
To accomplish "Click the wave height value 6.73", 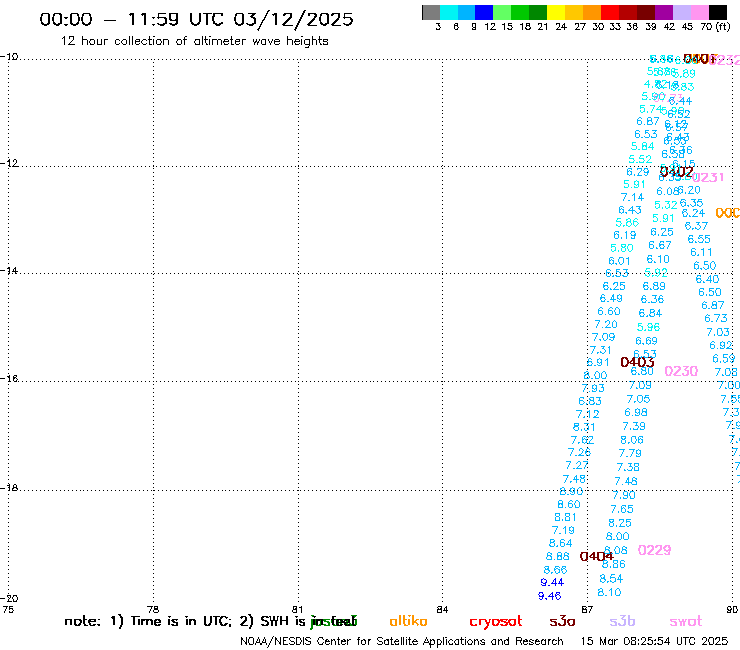I will [716, 319].
